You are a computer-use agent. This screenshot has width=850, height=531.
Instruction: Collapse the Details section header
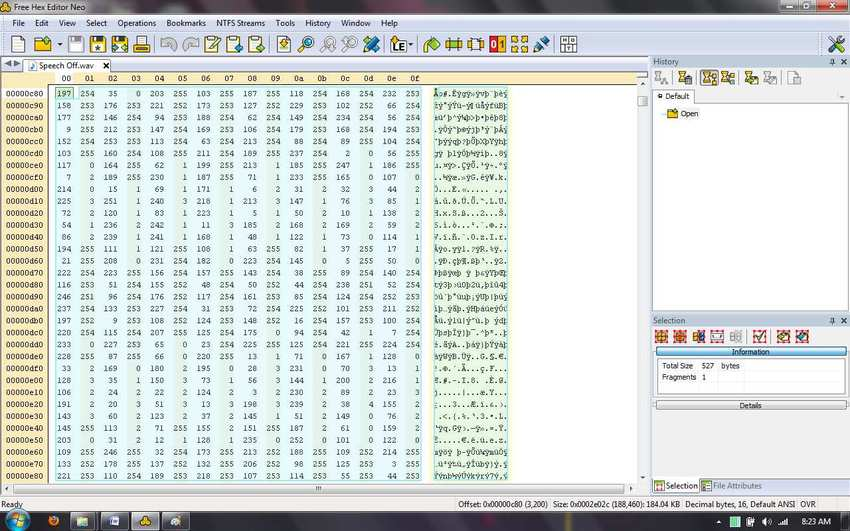coord(750,405)
